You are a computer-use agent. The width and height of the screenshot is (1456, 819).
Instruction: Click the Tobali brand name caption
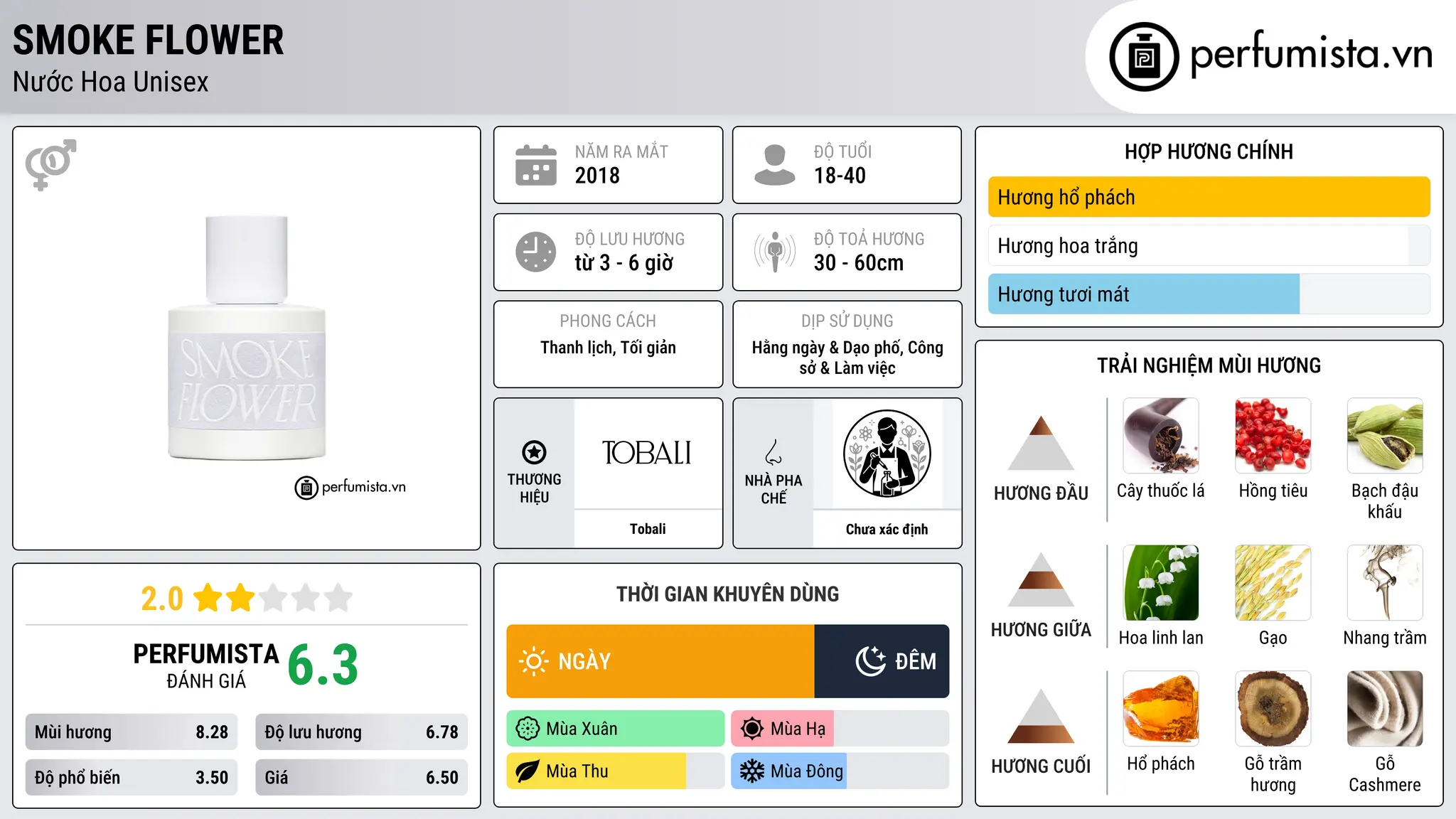click(x=648, y=529)
